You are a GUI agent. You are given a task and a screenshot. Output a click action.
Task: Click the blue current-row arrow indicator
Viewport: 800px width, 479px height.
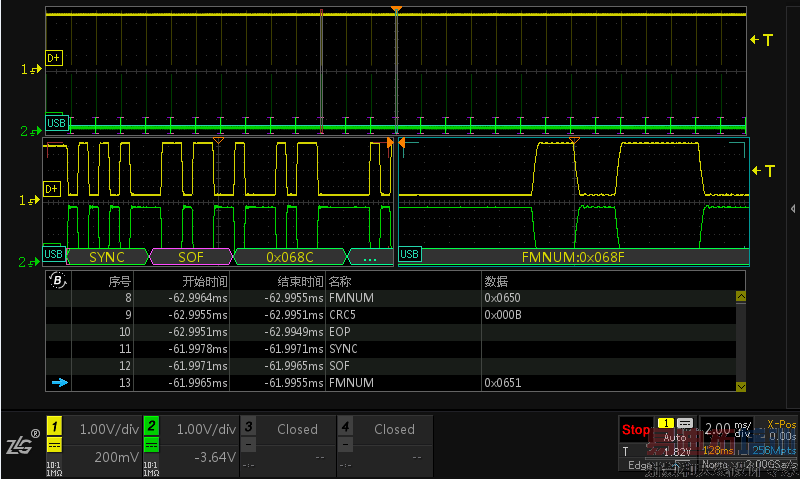[x=60, y=383]
